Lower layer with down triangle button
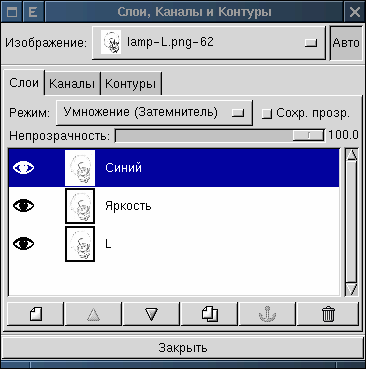The width and height of the screenshot is (366, 369). tap(151, 314)
